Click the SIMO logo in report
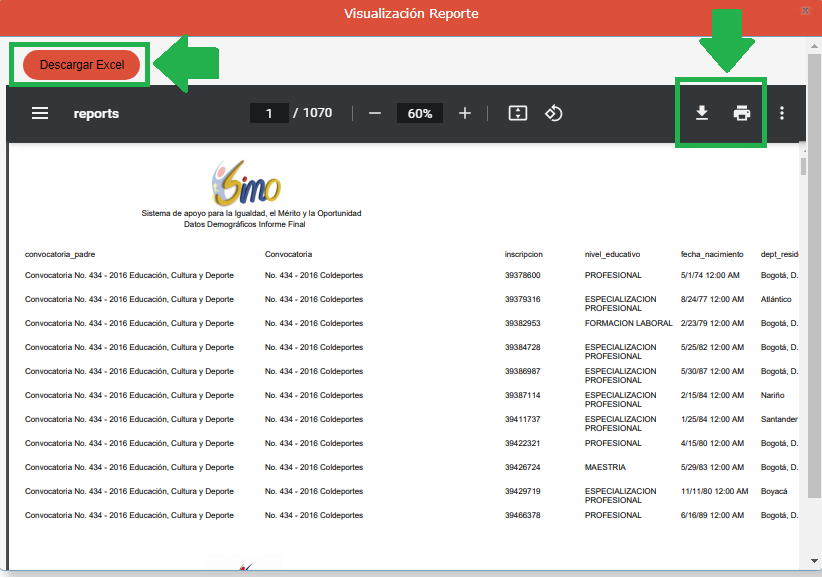Viewport: 822px width, 578px height. (x=246, y=183)
